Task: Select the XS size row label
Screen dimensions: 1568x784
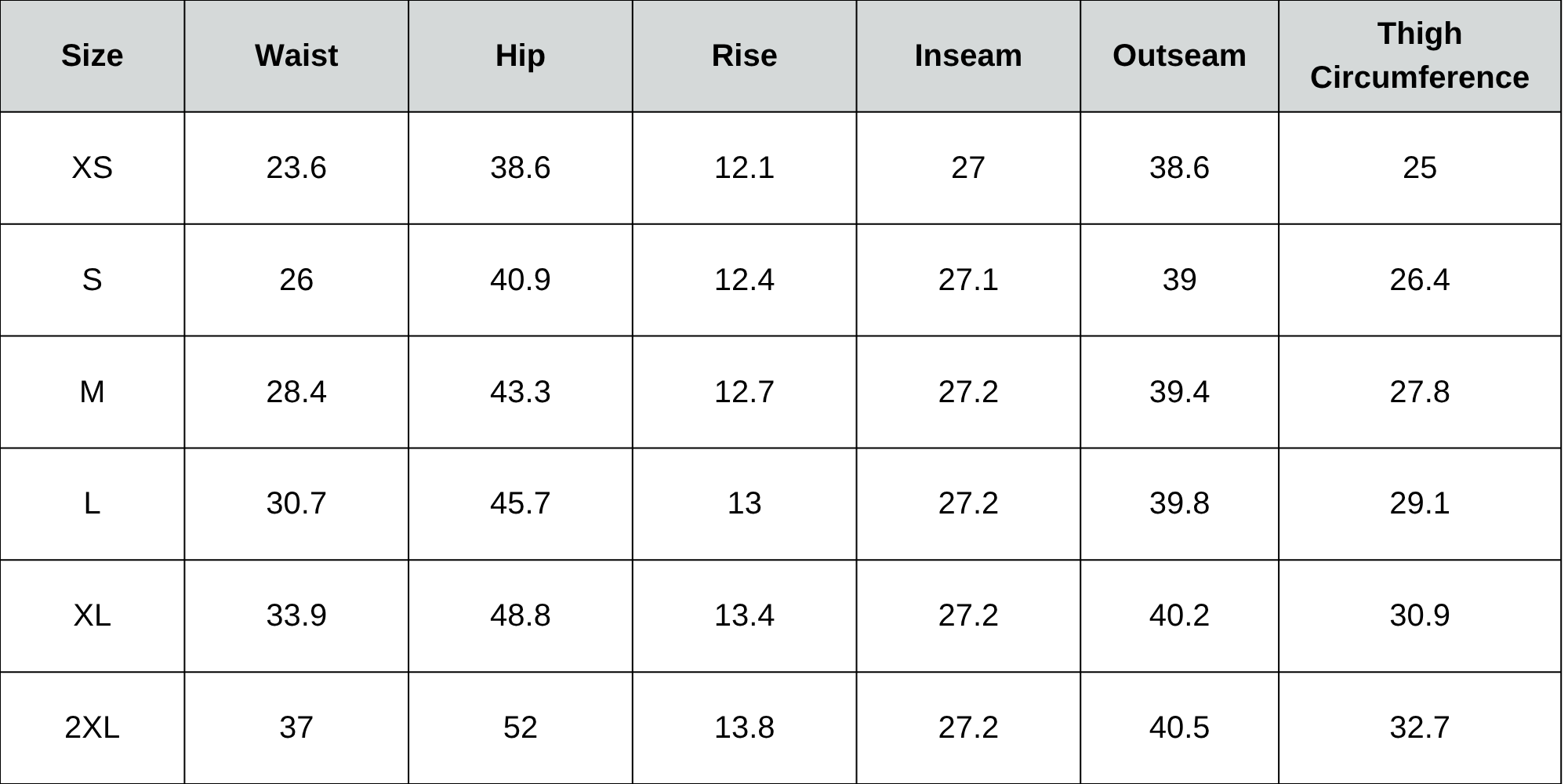Action: click(92, 168)
